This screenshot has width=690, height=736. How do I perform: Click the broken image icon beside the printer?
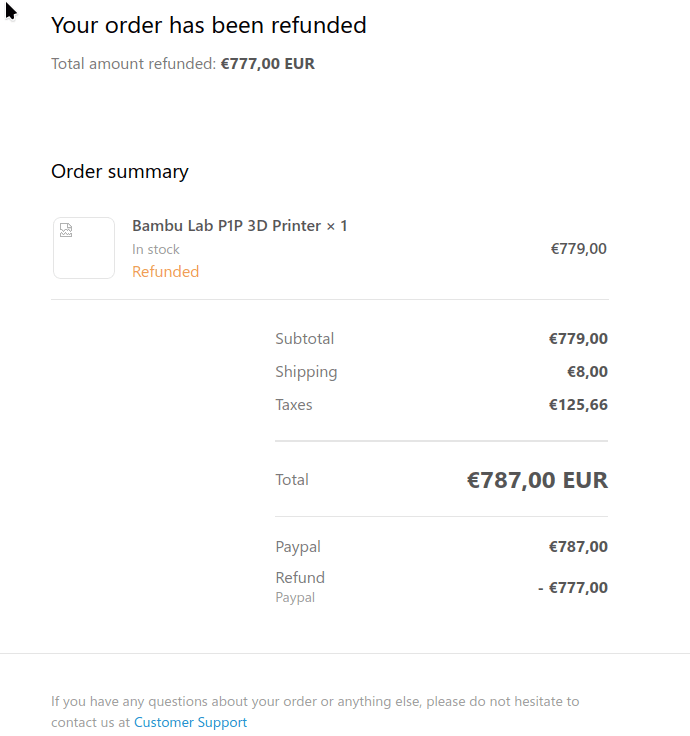pyautogui.click(x=66, y=231)
